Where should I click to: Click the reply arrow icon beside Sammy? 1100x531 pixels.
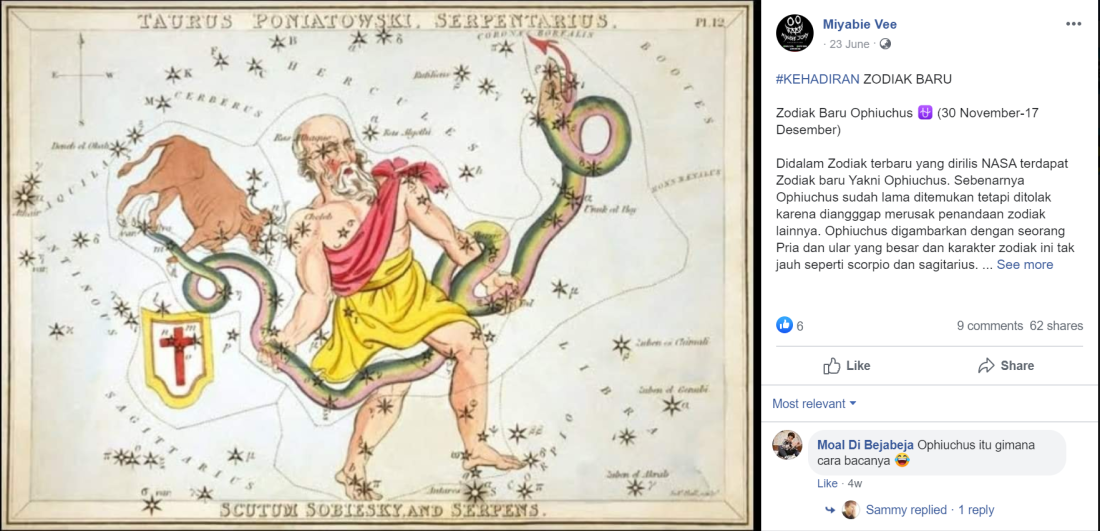830,510
